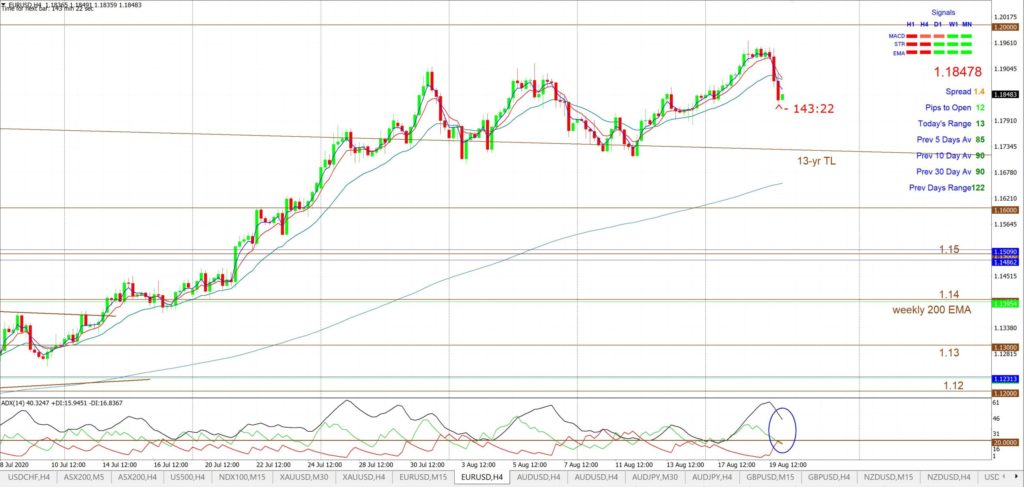Click the 1.13 level text label

[x=949, y=353]
